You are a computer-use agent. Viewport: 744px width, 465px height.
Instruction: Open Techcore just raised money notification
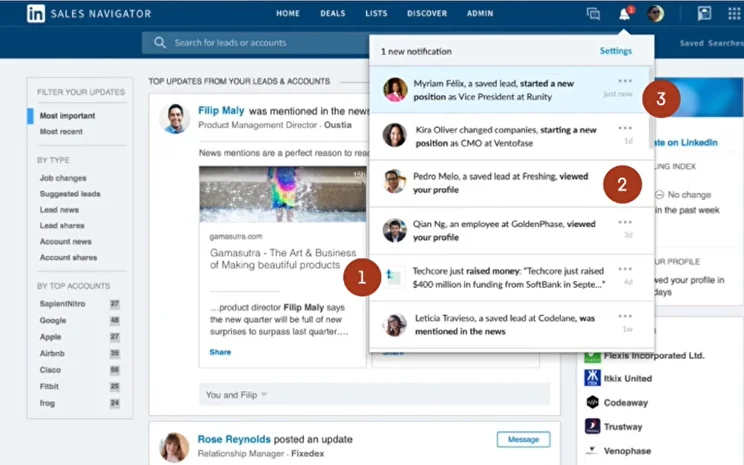(512, 278)
